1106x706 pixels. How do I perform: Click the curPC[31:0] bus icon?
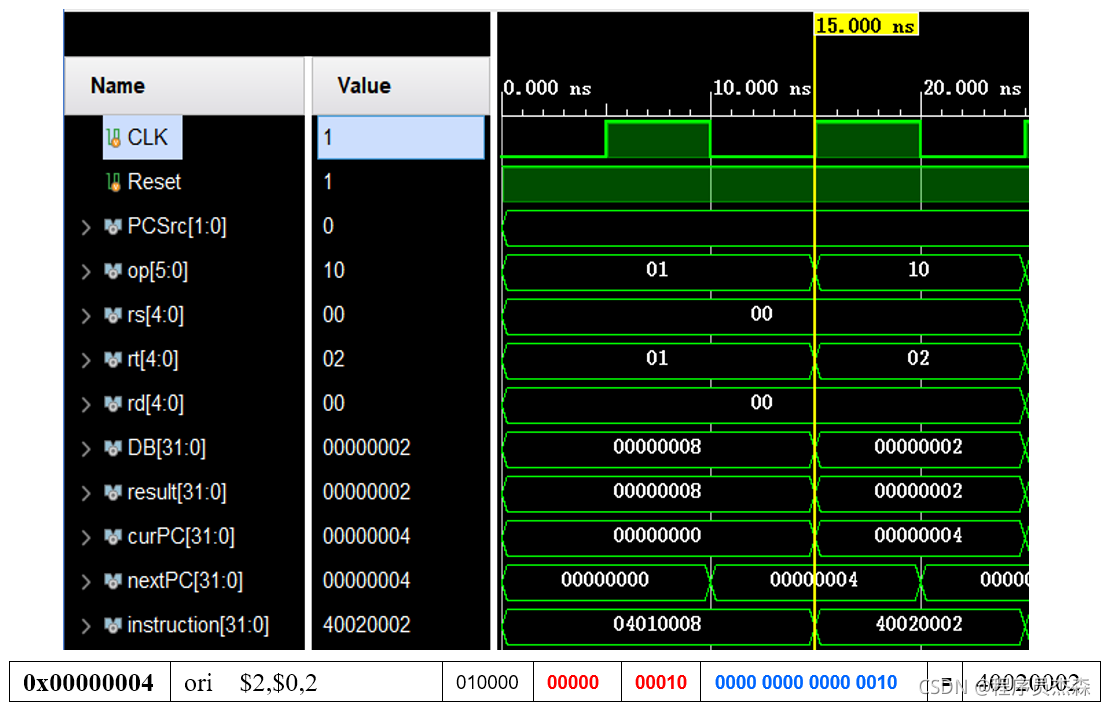click(x=113, y=537)
